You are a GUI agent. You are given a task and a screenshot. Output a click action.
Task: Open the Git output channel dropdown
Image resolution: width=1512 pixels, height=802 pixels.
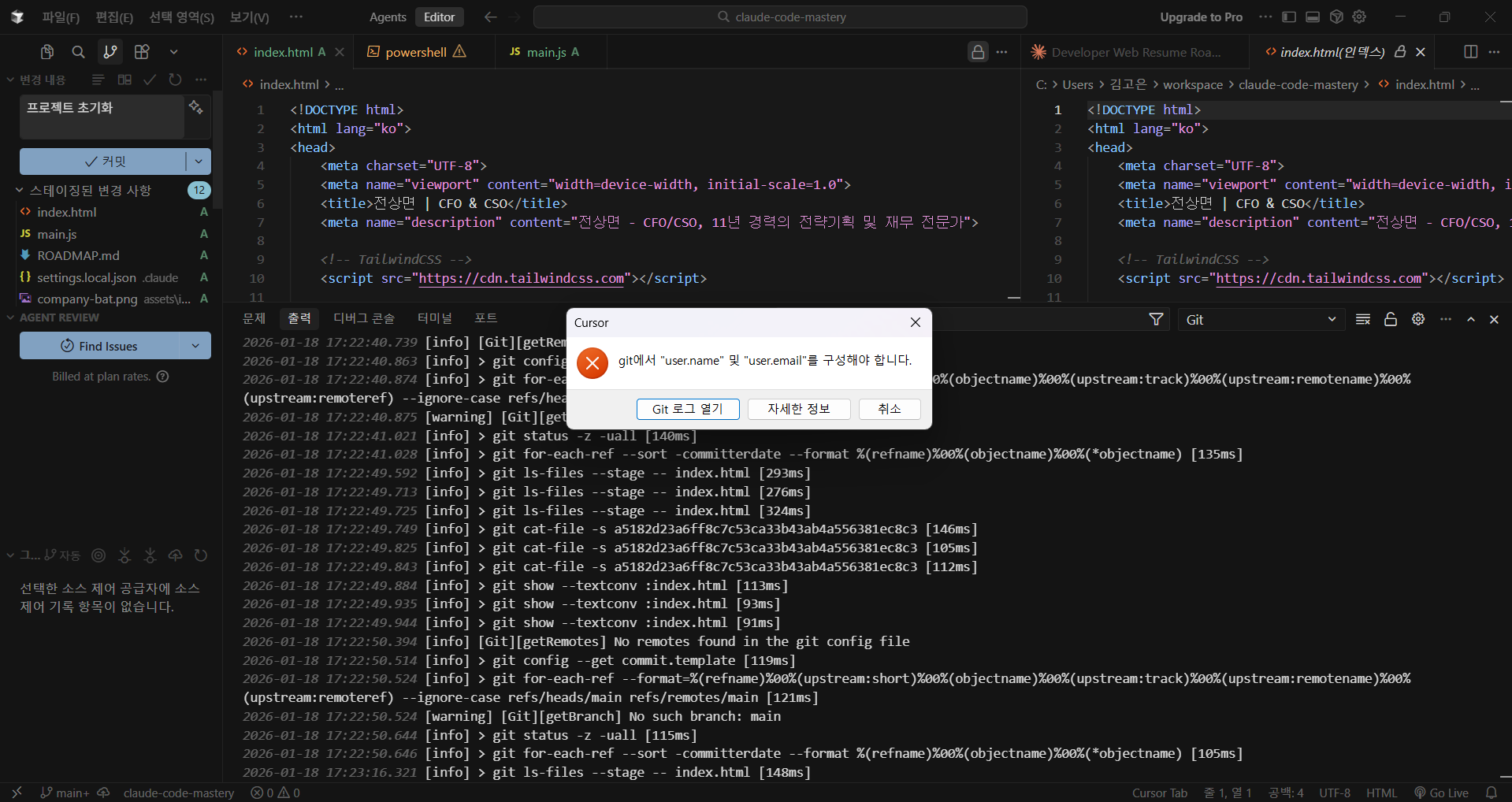pyautogui.click(x=1261, y=319)
